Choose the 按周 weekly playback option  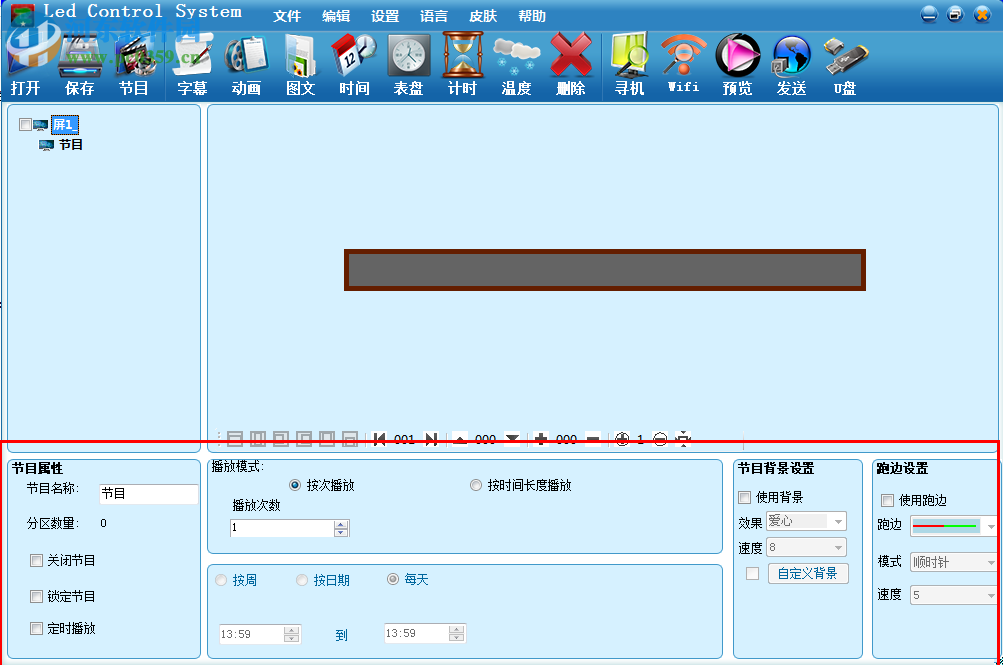pyautogui.click(x=221, y=579)
